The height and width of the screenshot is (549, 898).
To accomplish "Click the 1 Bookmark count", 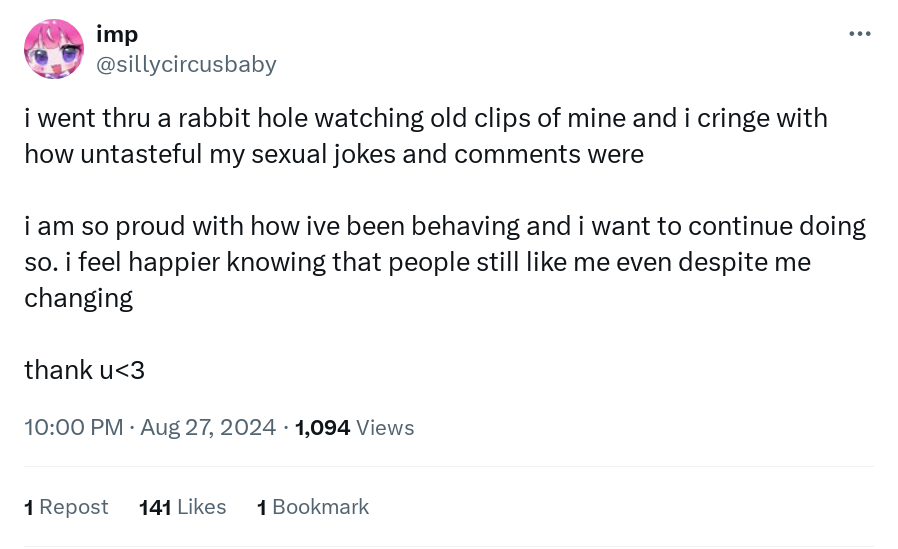I will click(x=313, y=507).
